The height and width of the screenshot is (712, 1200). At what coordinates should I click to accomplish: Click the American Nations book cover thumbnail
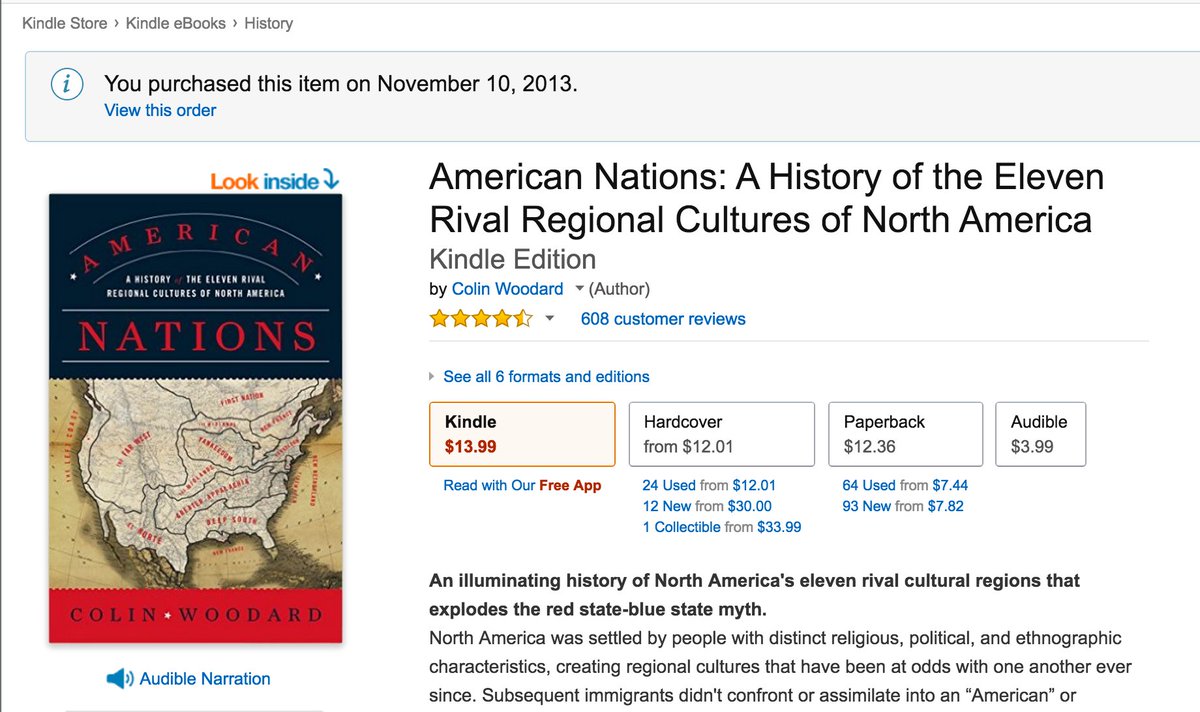(x=196, y=418)
